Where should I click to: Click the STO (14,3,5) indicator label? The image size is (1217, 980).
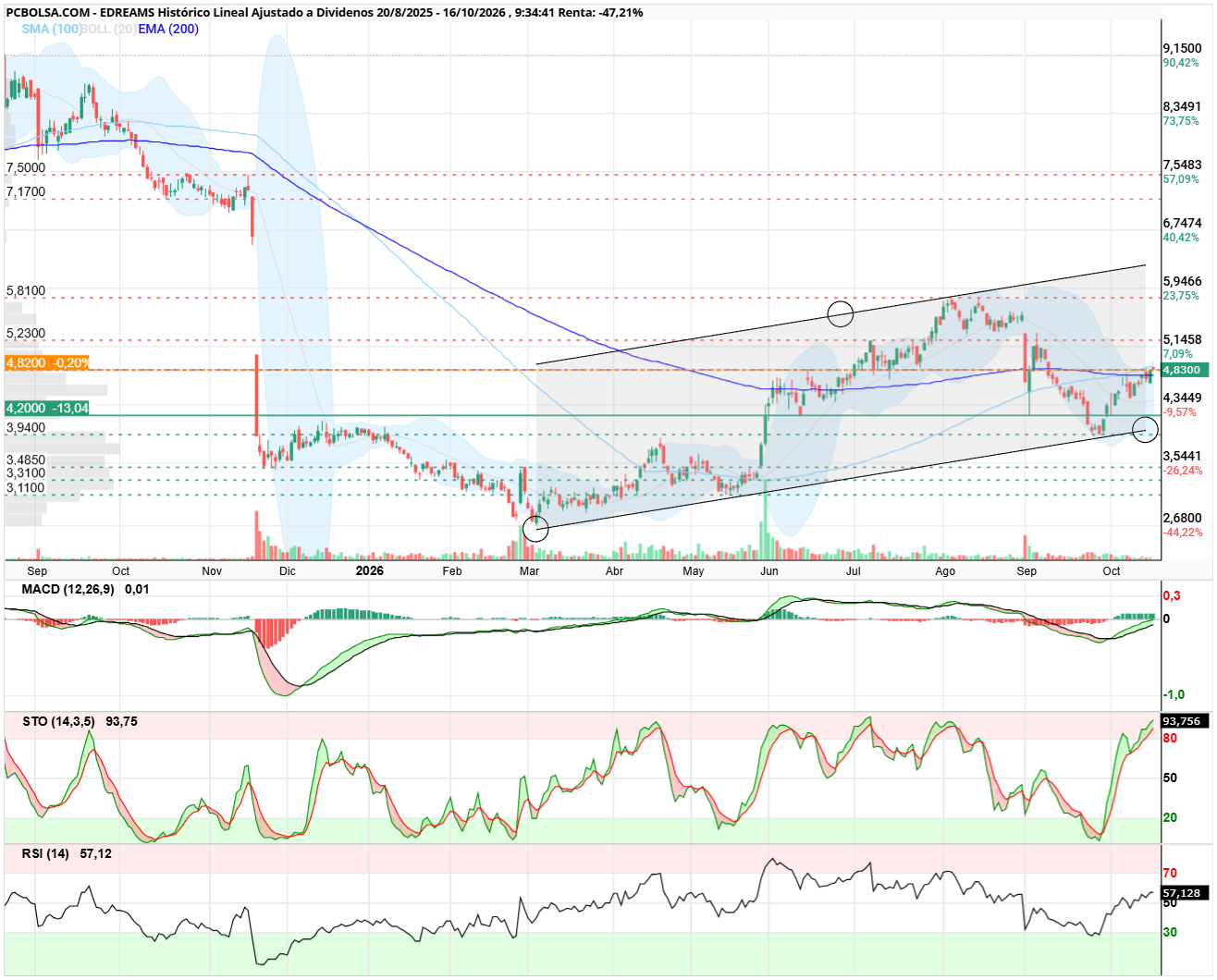pos(58,722)
